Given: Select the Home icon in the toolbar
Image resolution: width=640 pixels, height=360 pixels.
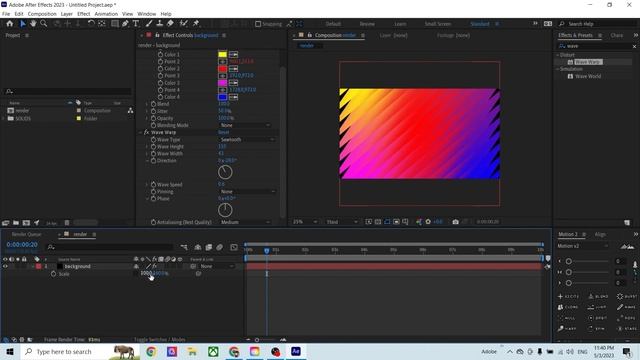Looking at the screenshot, I should [9, 24].
